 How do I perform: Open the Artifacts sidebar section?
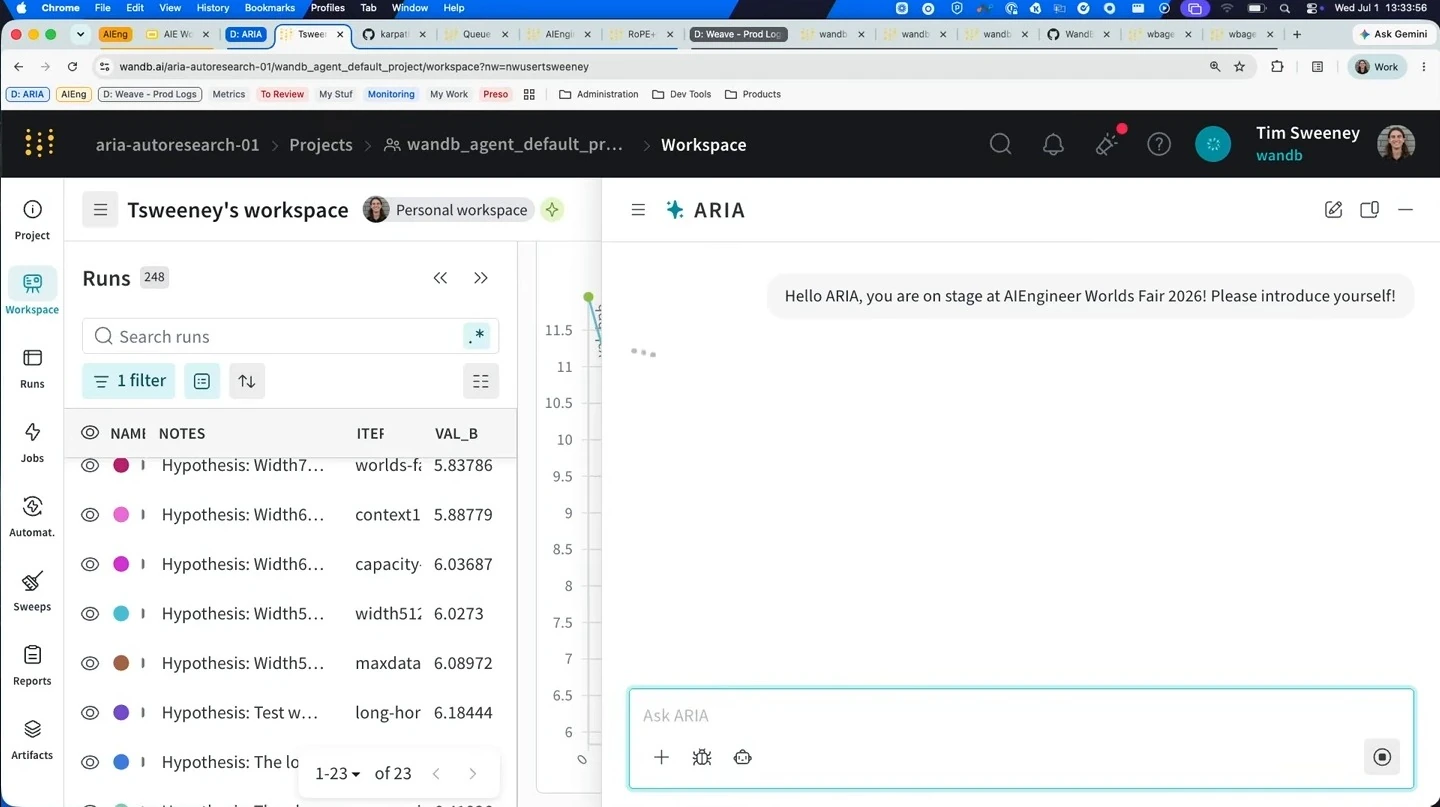click(x=32, y=739)
